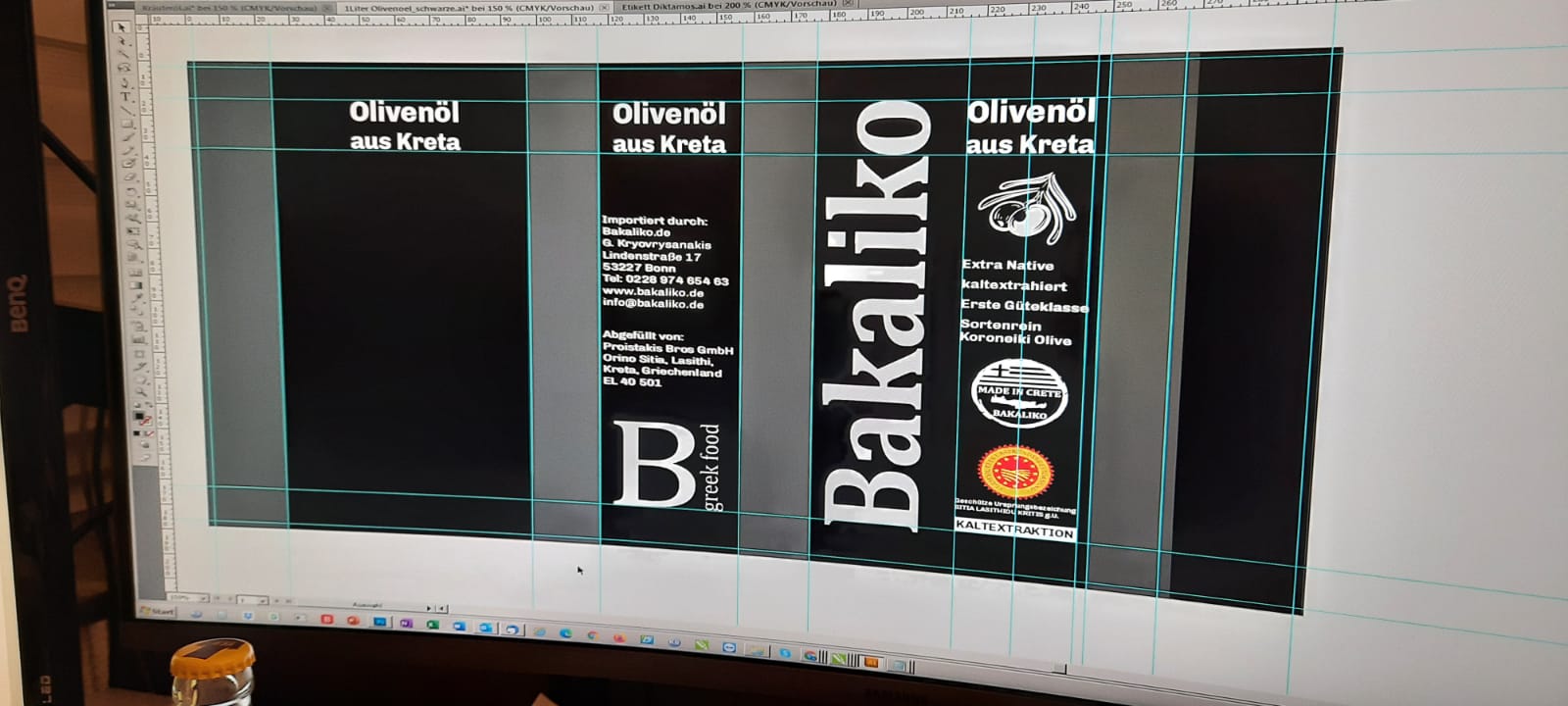Click the Adobe Illustrator taskbar icon
Image resolution: width=1568 pixels, height=706 pixels.
pos(871,664)
